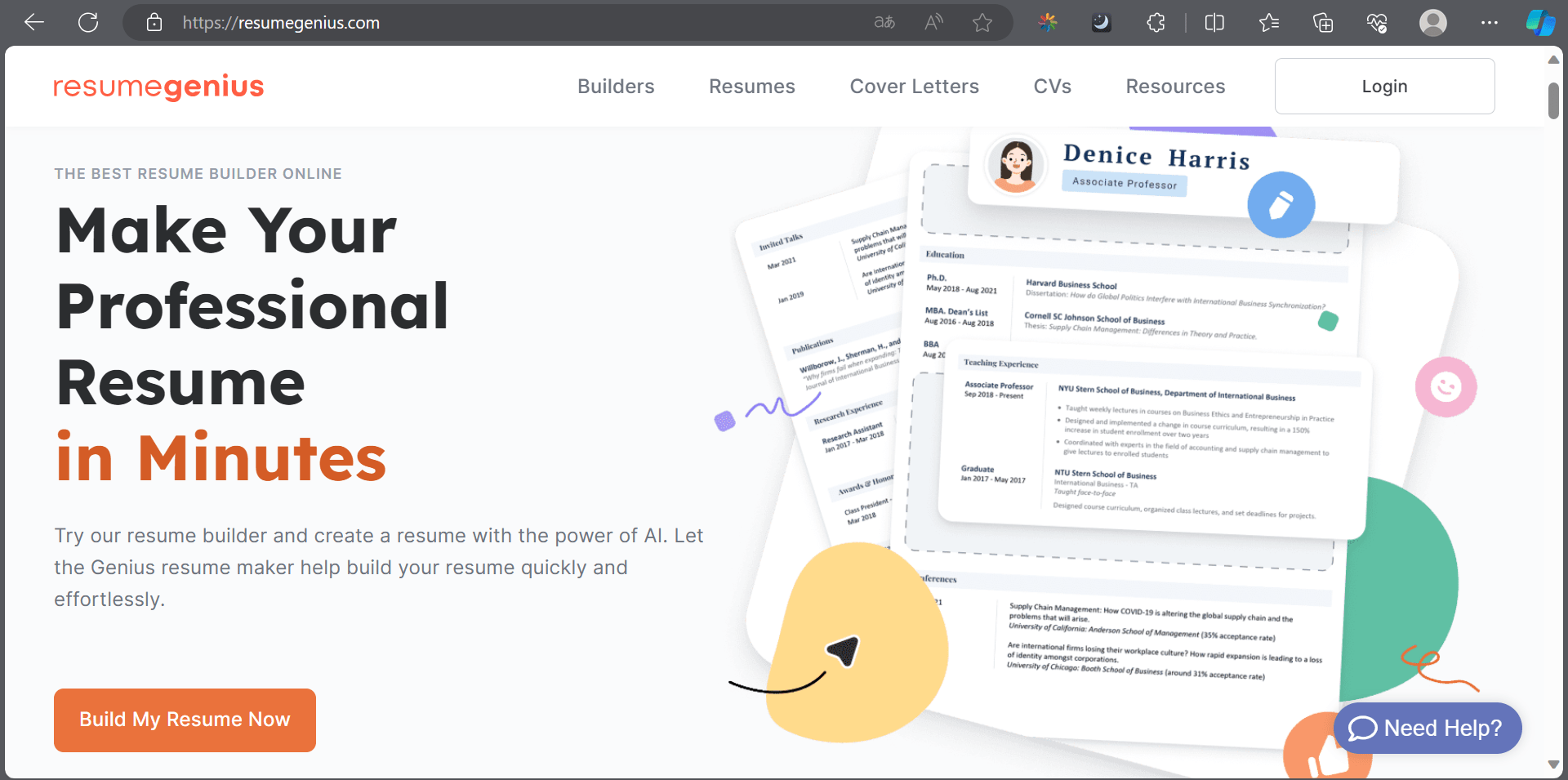Go back with the browser back arrow

tap(34, 22)
